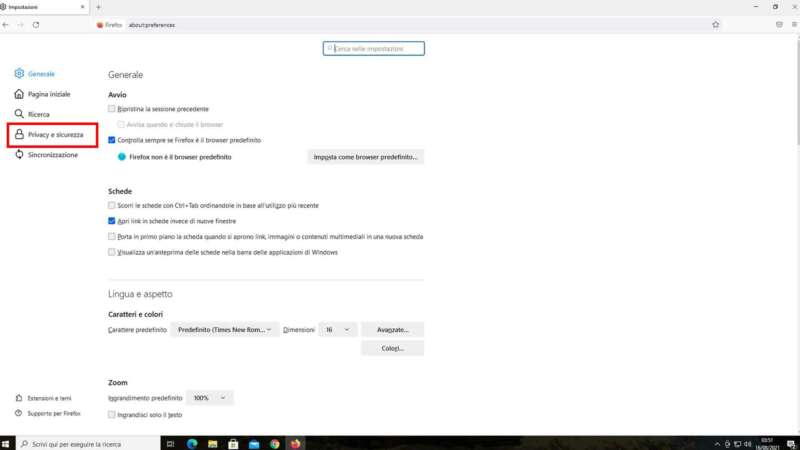800x450 pixels.
Task: Enable Ingrandisci solo il testo
Action: coord(112,415)
